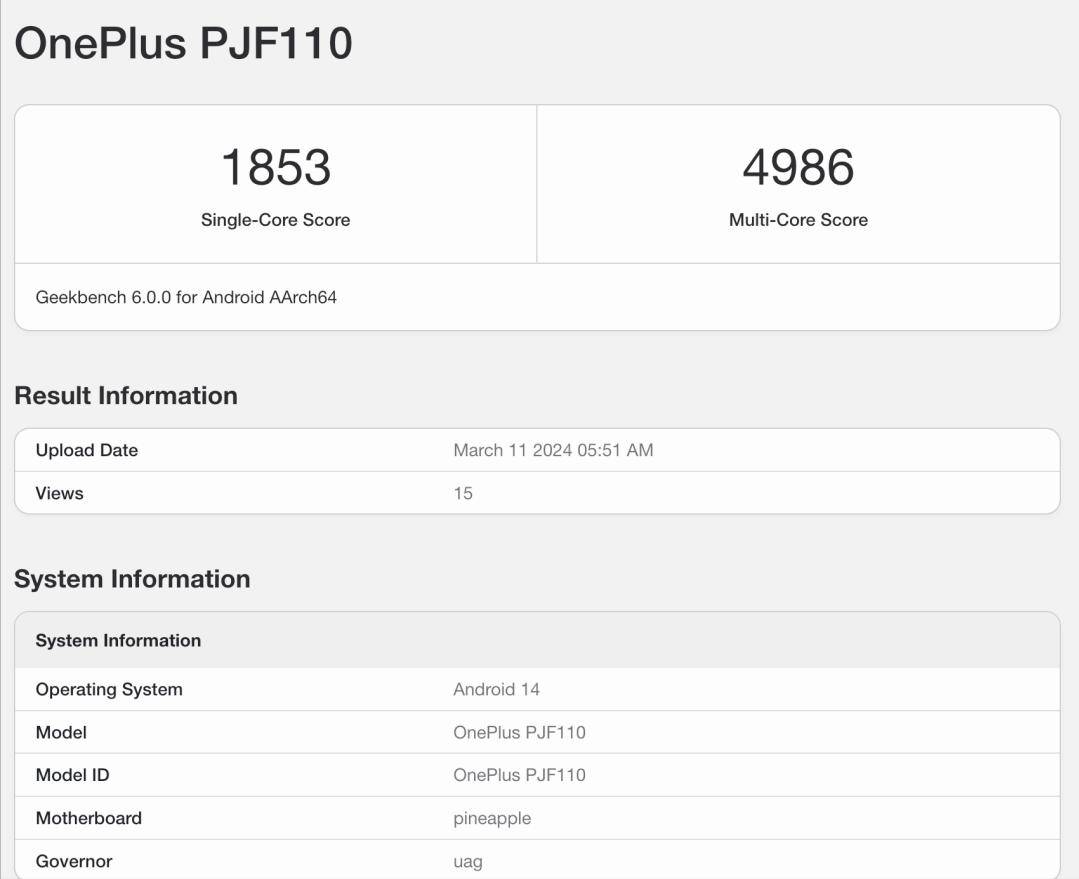Select the 1853 single-core score number

click(x=275, y=167)
